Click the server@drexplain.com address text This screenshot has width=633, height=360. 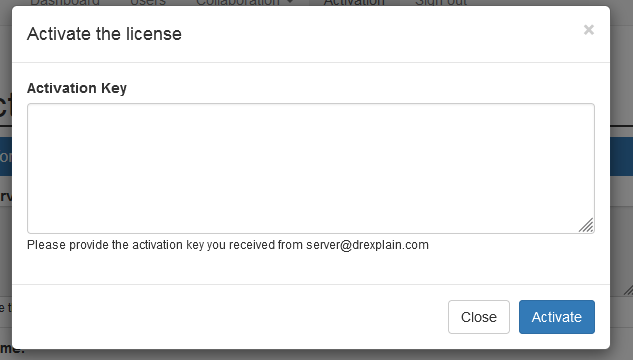367,245
